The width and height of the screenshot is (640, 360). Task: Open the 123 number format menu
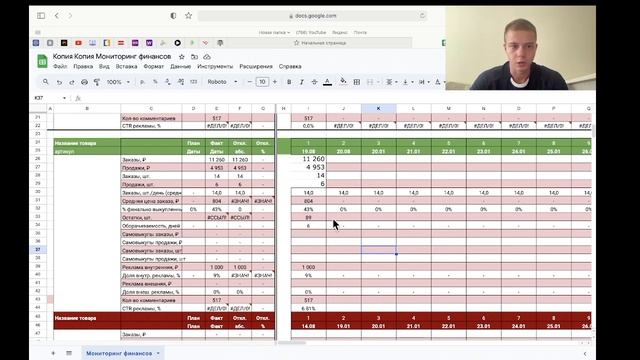pos(193,82)
